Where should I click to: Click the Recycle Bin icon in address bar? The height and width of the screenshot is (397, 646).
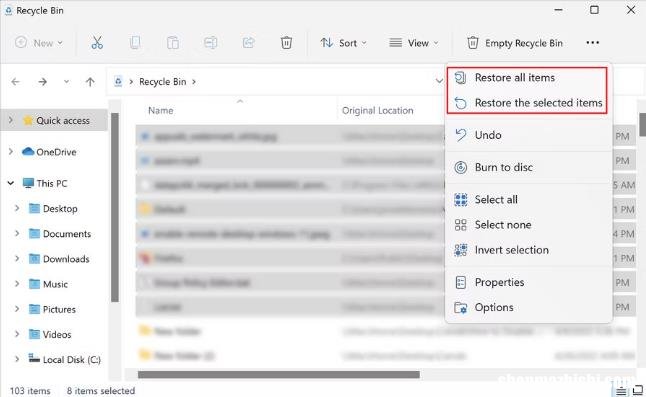click(118, 82)
